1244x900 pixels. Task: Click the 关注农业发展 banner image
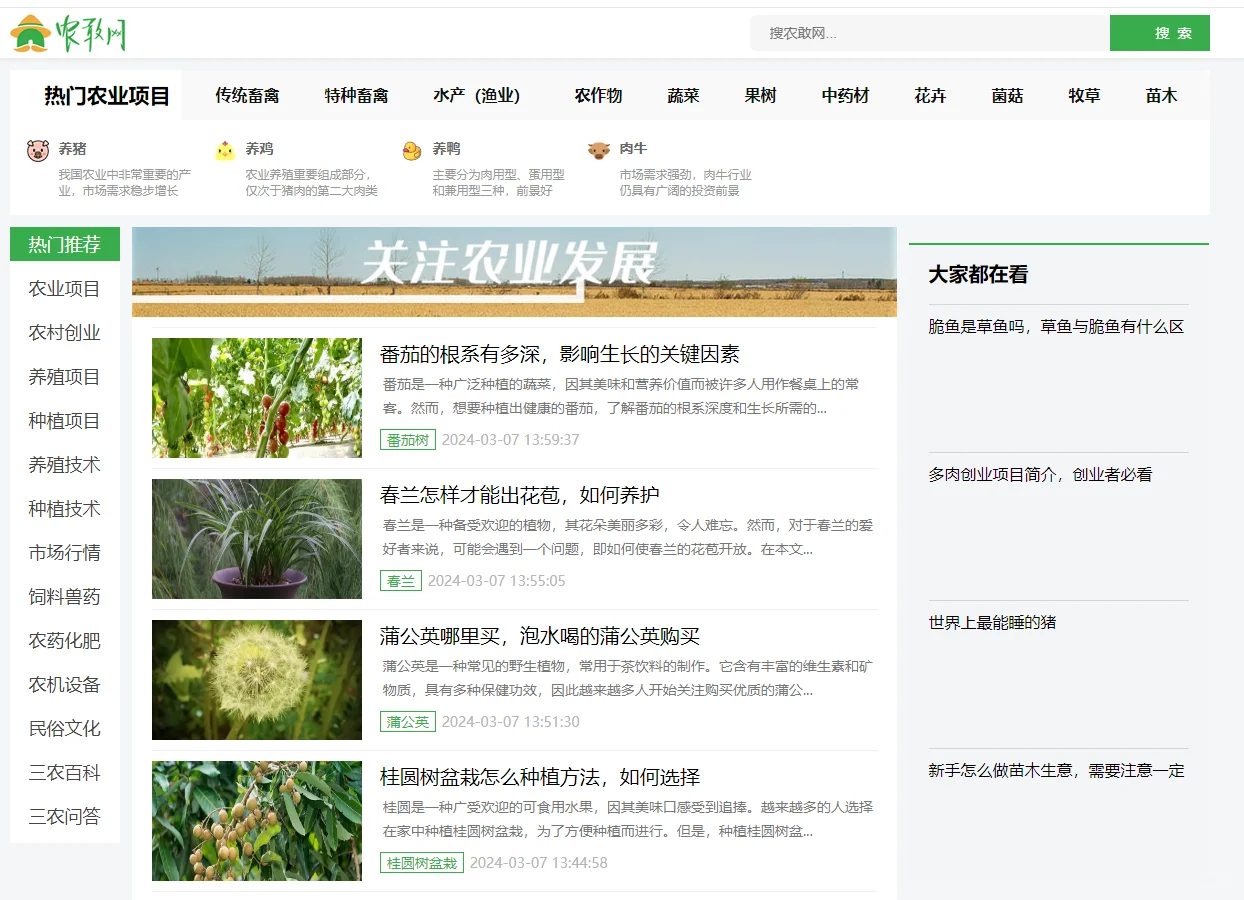coord(515,272)
